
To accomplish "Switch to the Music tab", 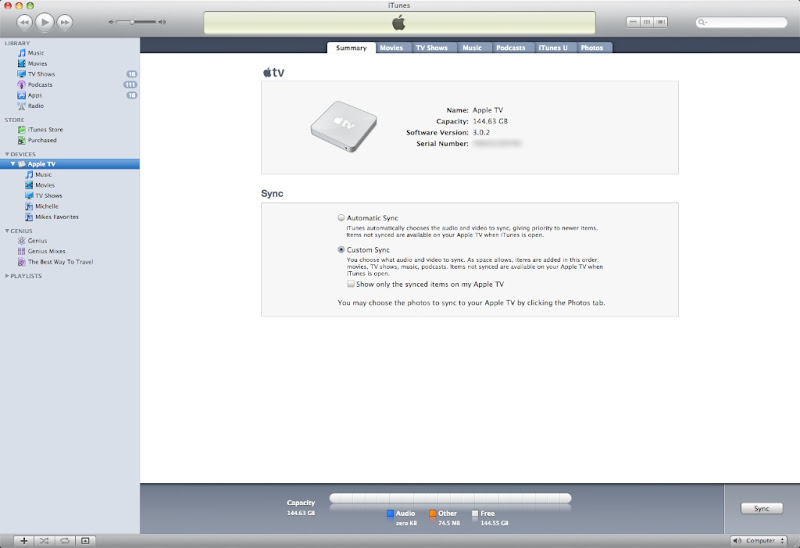I will [x=472, y=47].
